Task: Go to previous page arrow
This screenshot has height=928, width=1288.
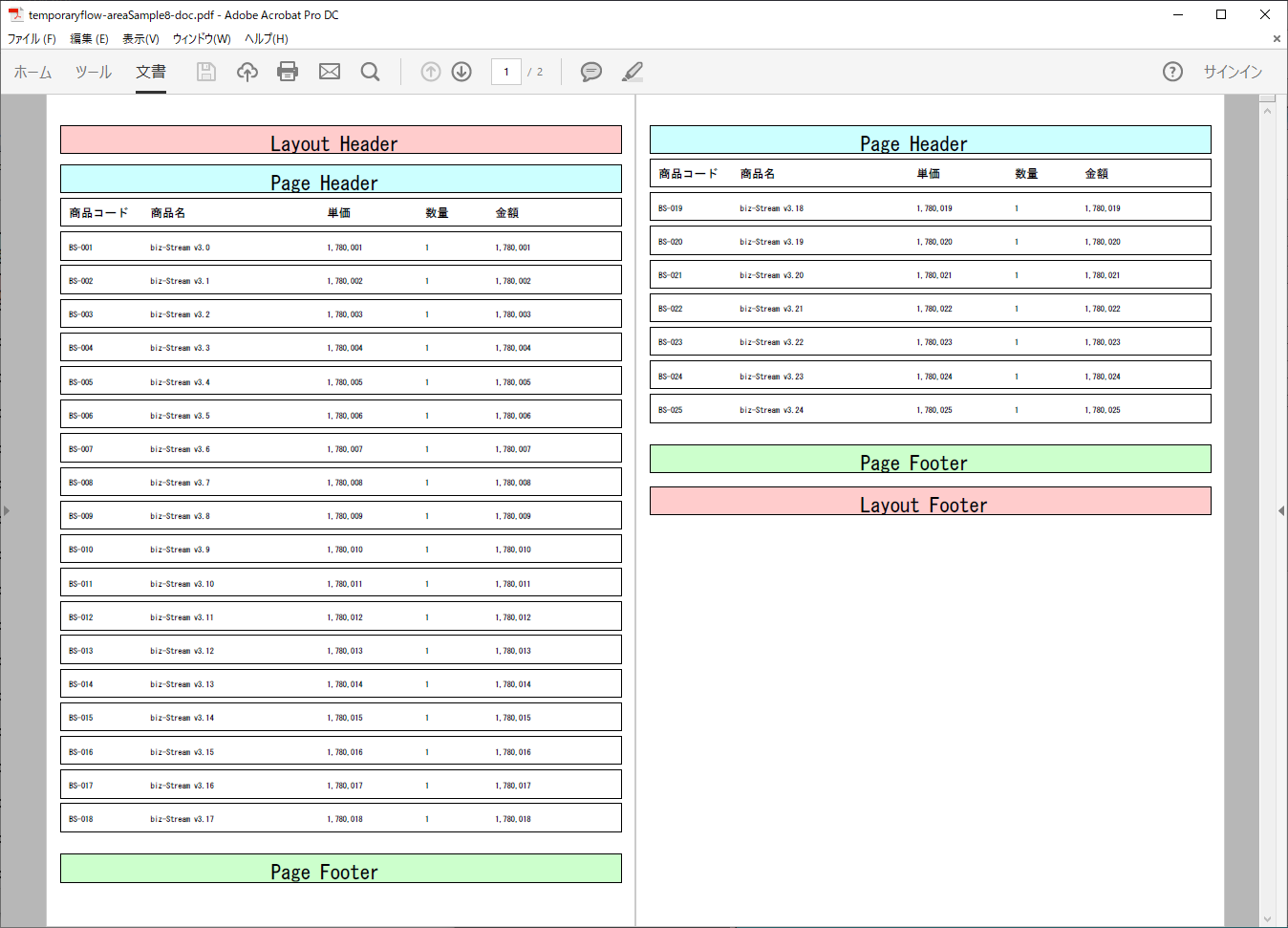Action: [x=431, y=72]
